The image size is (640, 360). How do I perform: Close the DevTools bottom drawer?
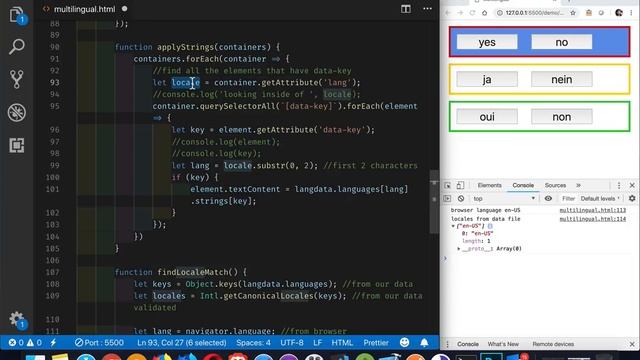pyautogui.click(x=632, y=344)
